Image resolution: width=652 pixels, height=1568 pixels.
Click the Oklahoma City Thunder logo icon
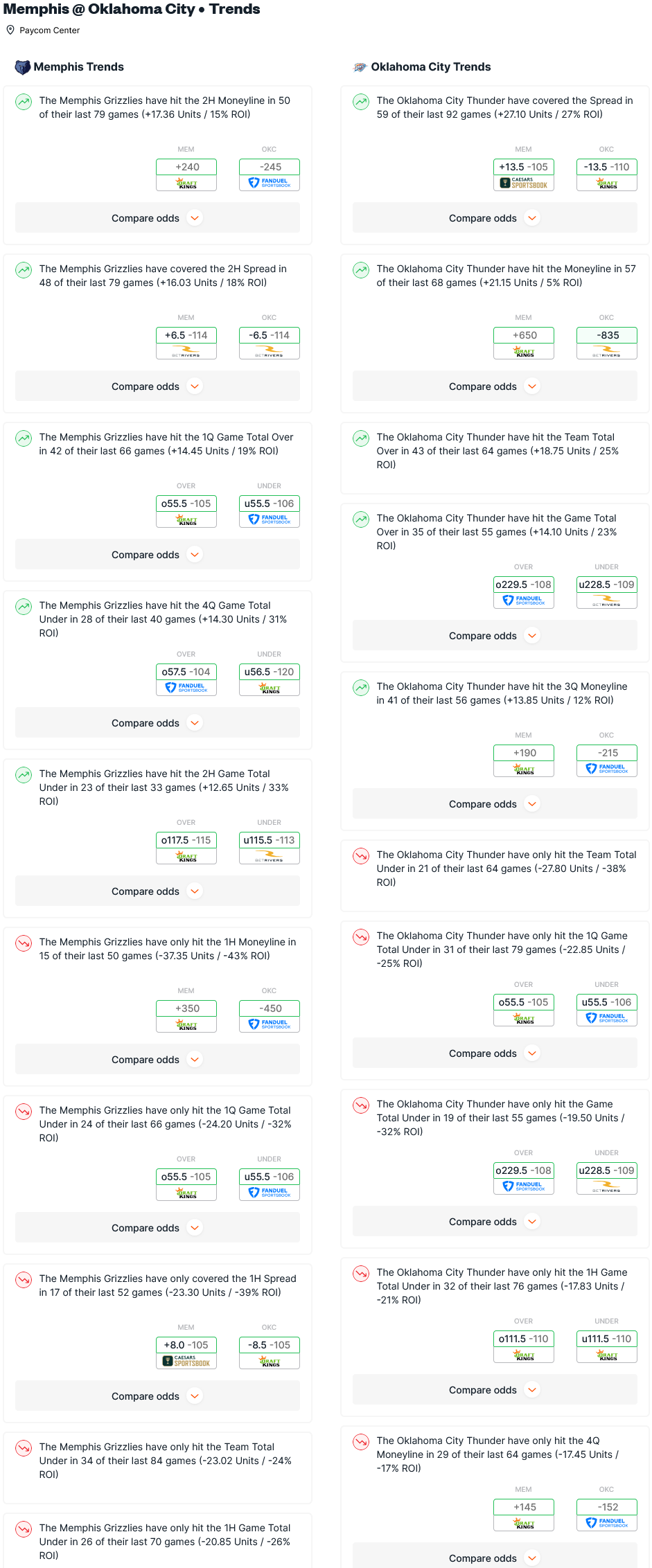(x=360, y=67)
